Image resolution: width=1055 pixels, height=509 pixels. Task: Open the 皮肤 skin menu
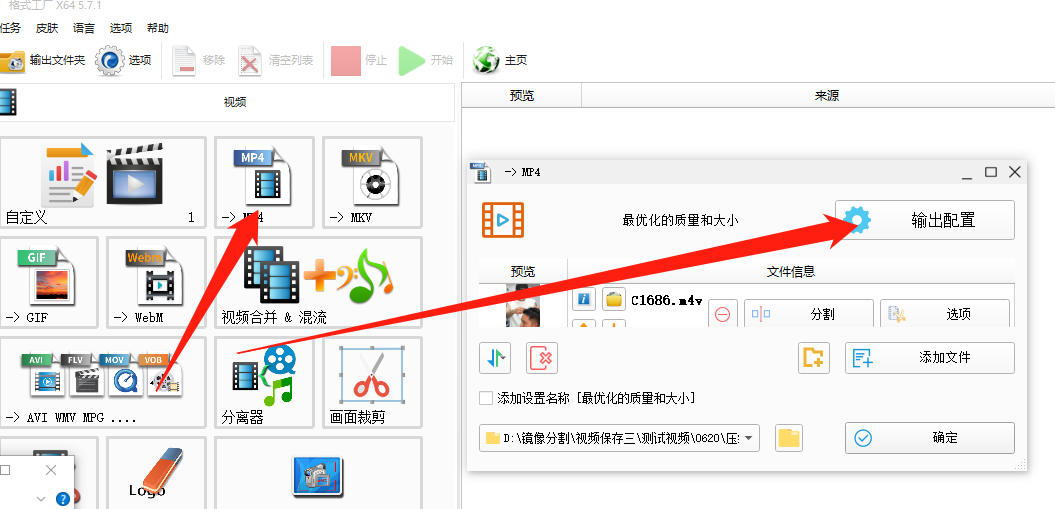pyautogui.click(x=47, y=28)
